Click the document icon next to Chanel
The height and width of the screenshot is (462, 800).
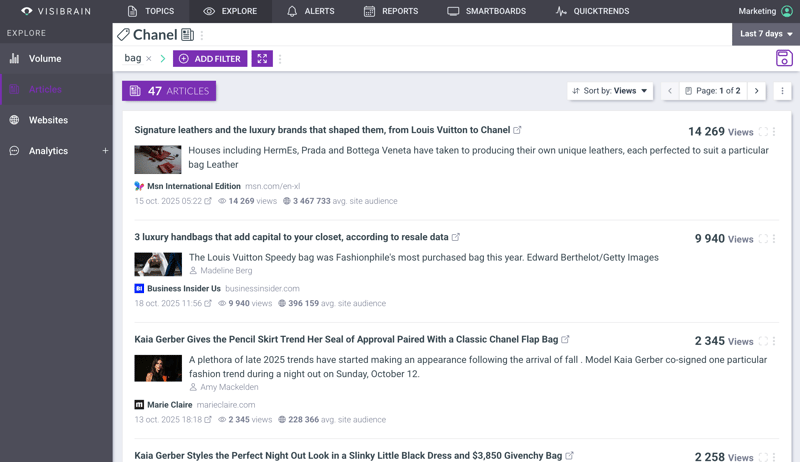(187, 35)
